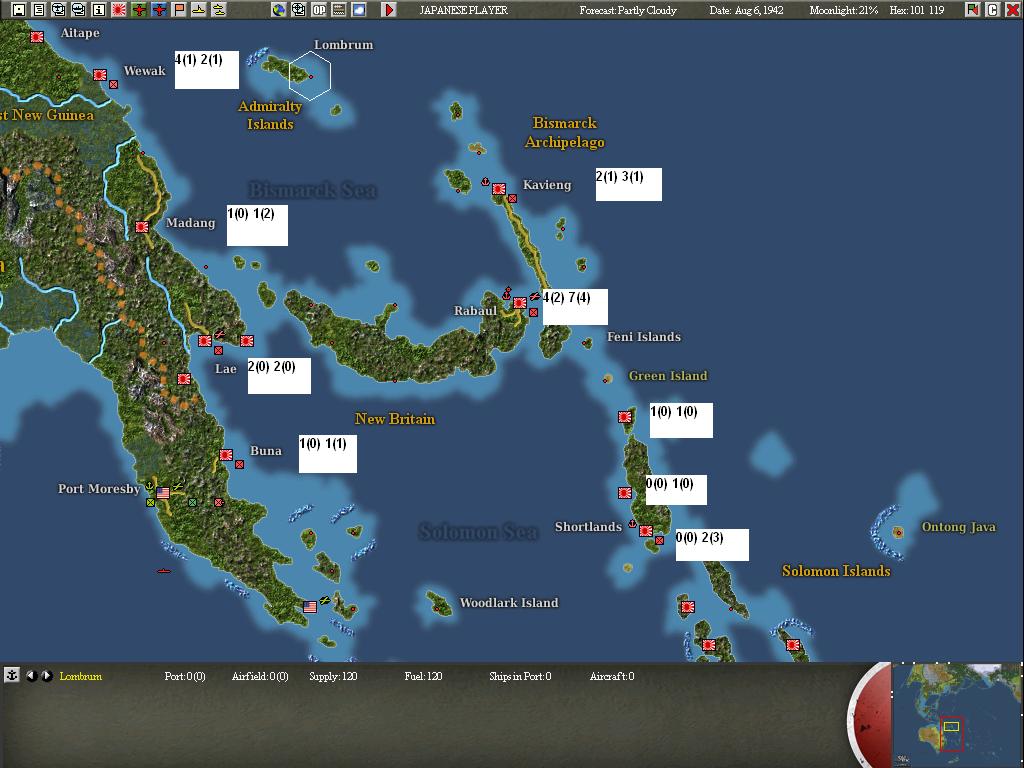Click the 'Rabaul' map label
Image resolution: width=1024 pixels, height=768 pixels.
pyautogui.click(x=475, y=311)
